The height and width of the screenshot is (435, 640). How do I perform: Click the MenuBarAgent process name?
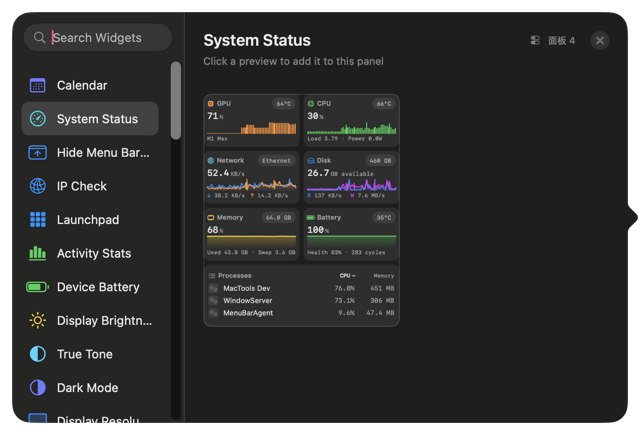tap(248, 313)
